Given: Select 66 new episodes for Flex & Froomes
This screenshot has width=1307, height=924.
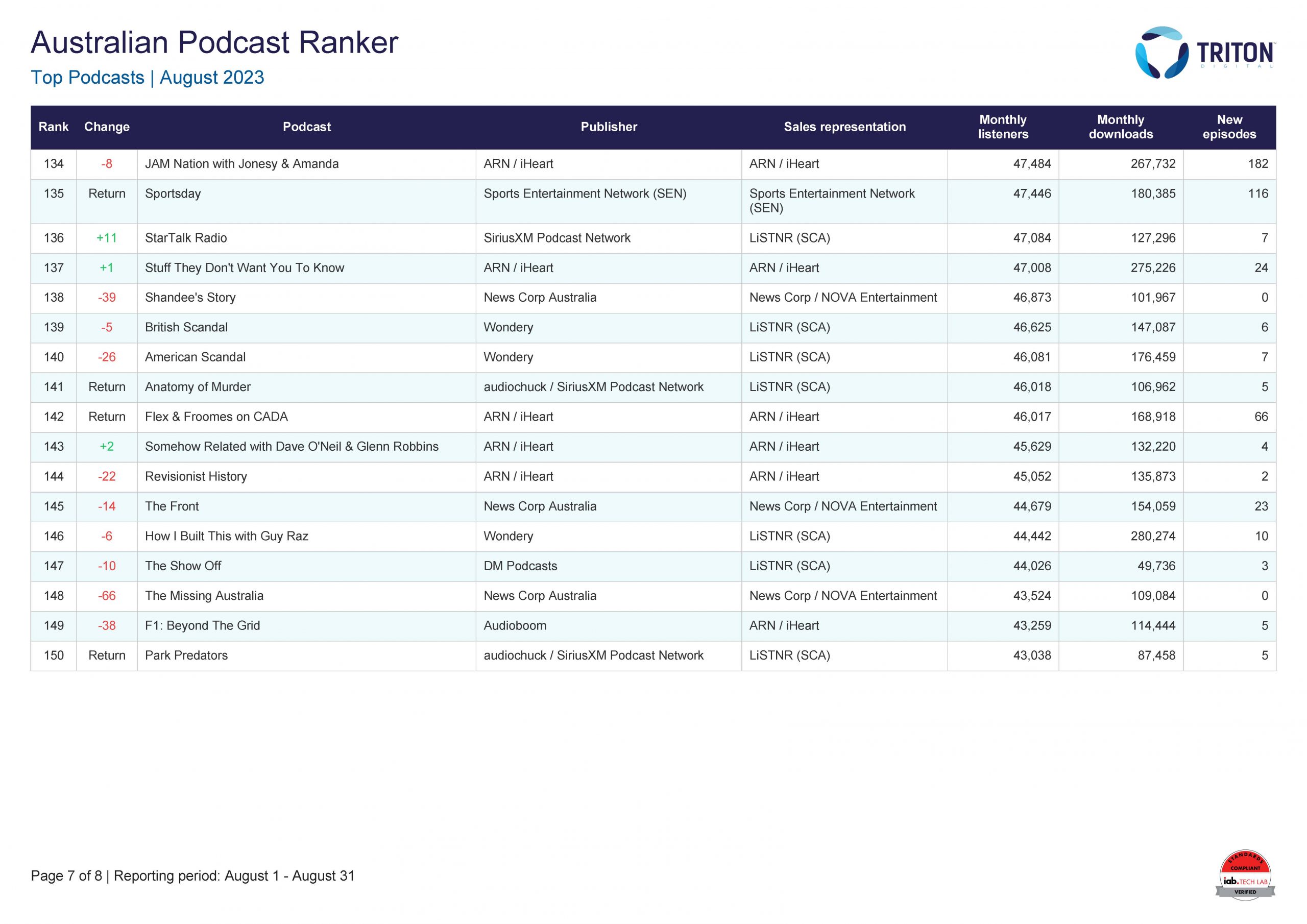Looking at the screenshot, I should (1262, 417).
